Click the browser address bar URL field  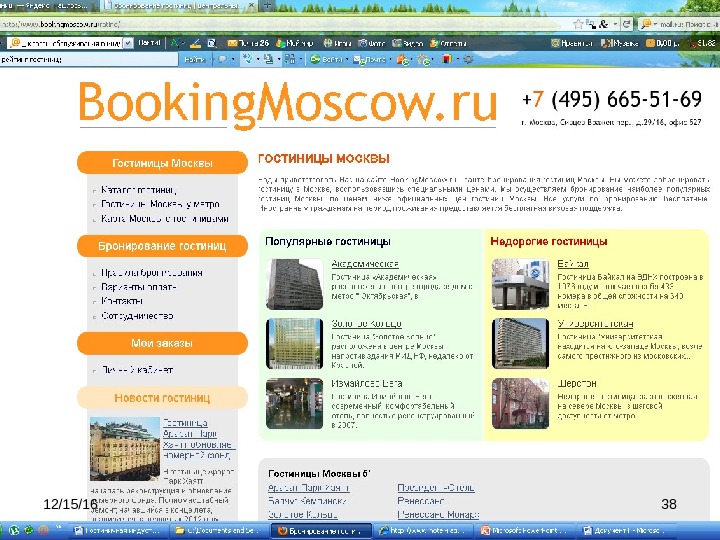pyautogui.click(x=285, y=24)
